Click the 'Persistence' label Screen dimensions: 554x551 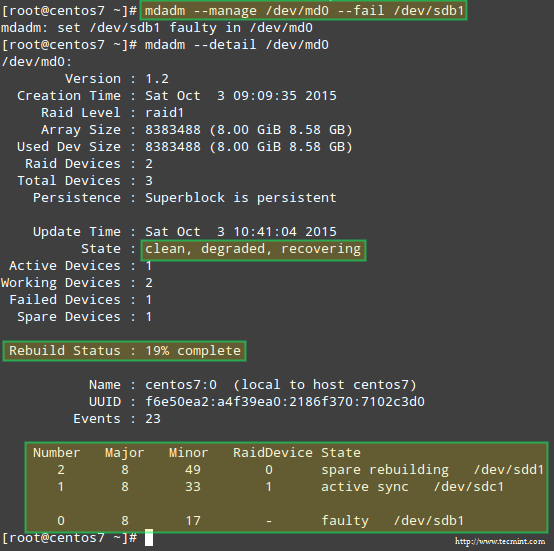(77, 197)
